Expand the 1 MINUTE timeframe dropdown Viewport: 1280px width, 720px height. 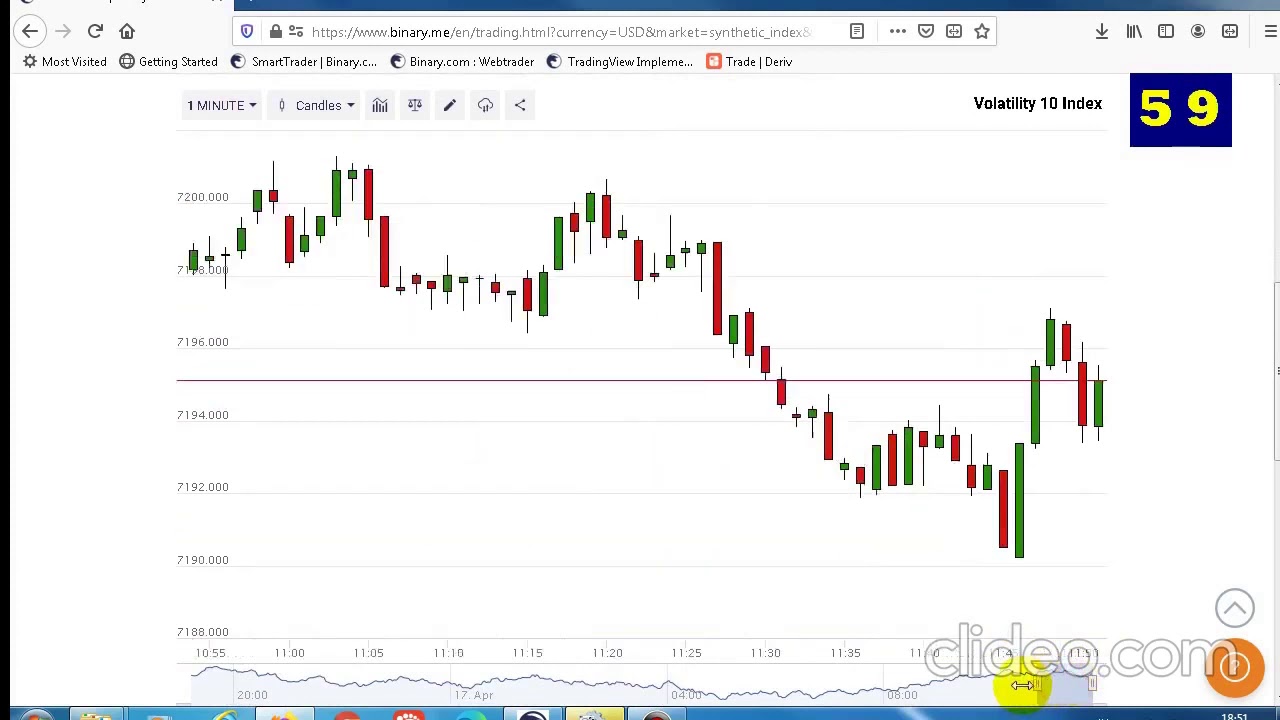(221, 105)
